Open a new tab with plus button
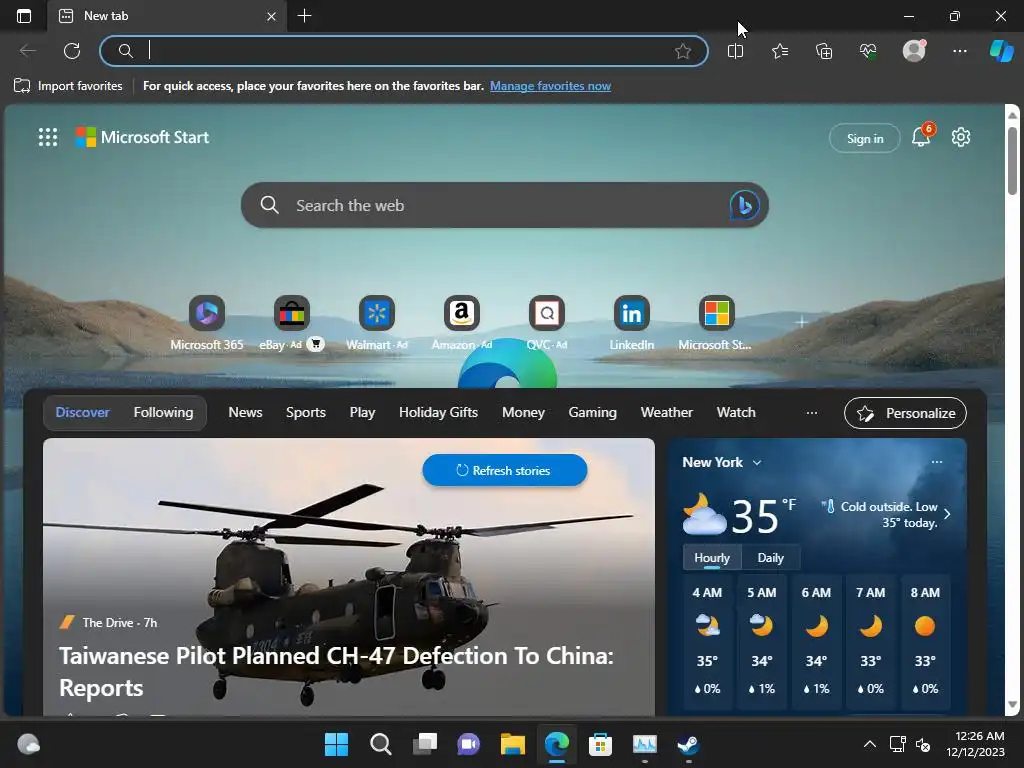Screen dimensions: 1024x768 coord(304,16)
